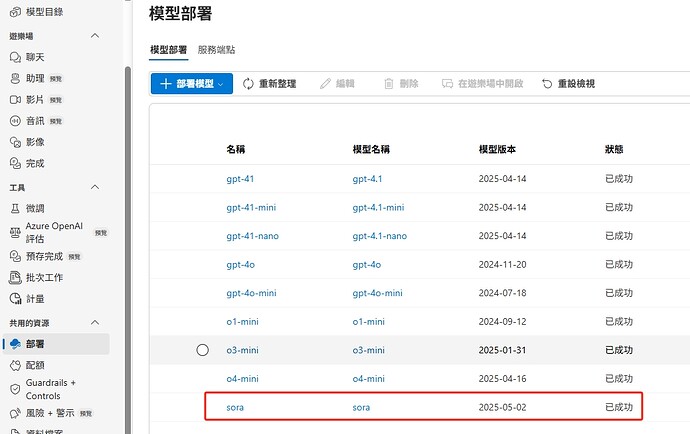
Task: Click the 影像 image icon
Action: [x=15, y=142]
